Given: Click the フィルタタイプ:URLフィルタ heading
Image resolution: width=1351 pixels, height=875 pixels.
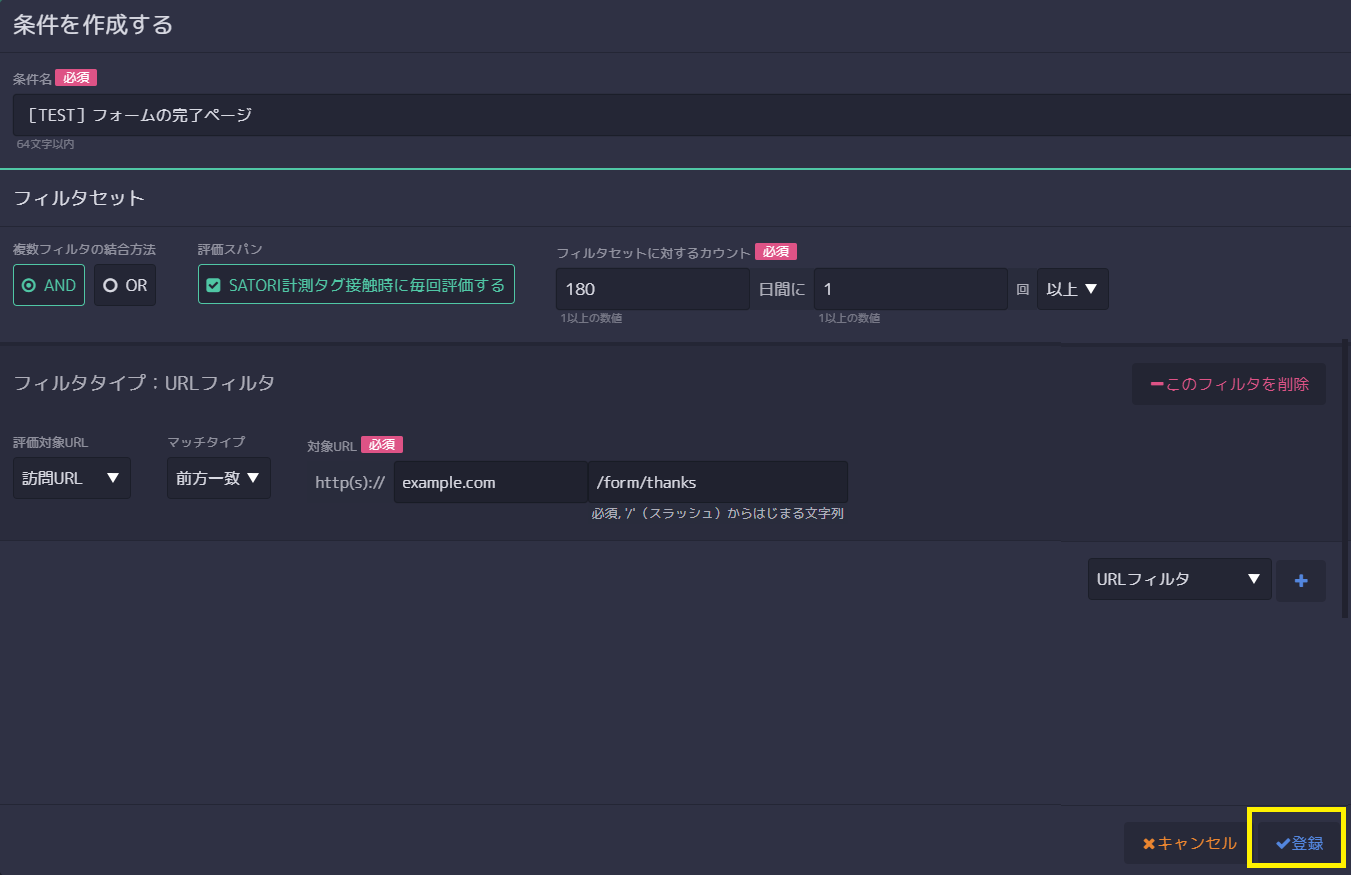Looking at the screenshot, I should (x=144, y=383).
